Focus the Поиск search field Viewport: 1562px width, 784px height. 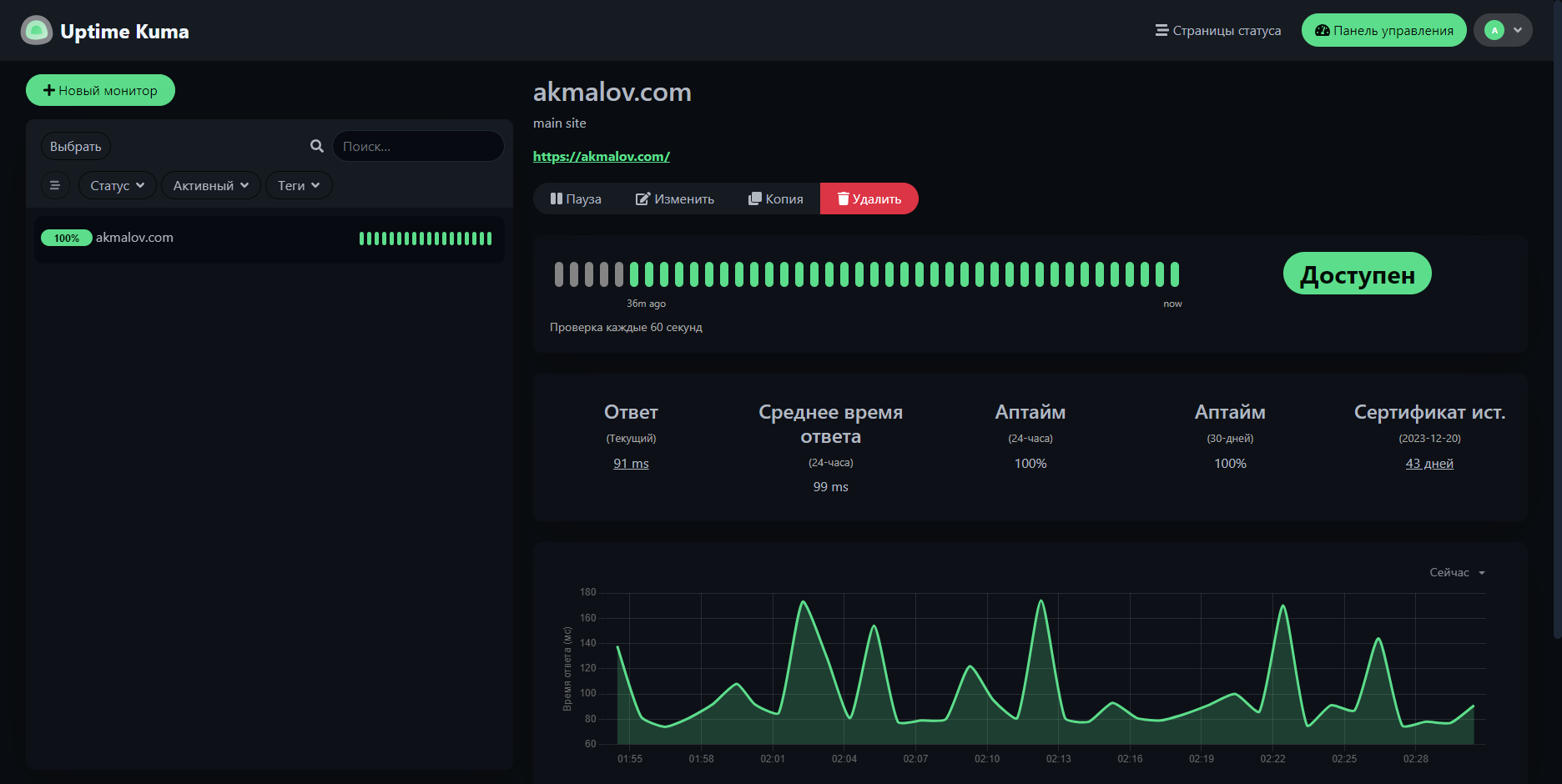(418, 146)
